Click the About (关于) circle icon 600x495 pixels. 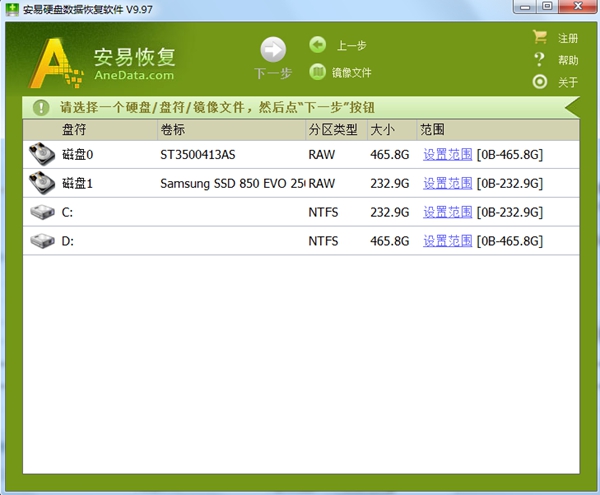540,82
